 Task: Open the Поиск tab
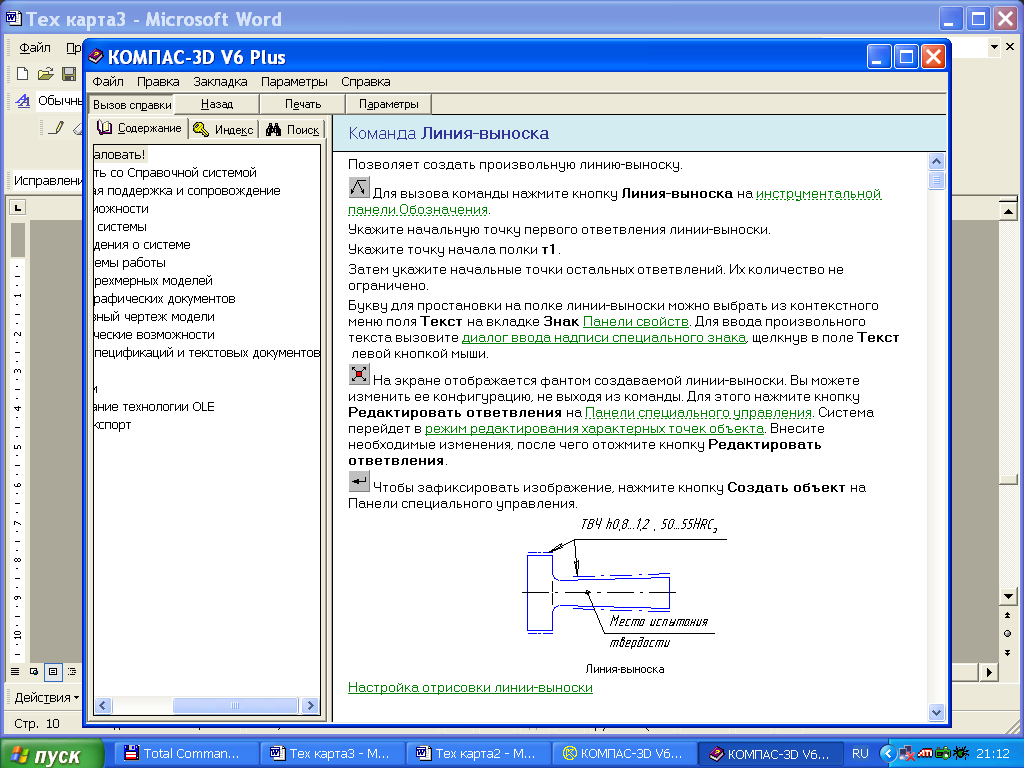(293, 129)
